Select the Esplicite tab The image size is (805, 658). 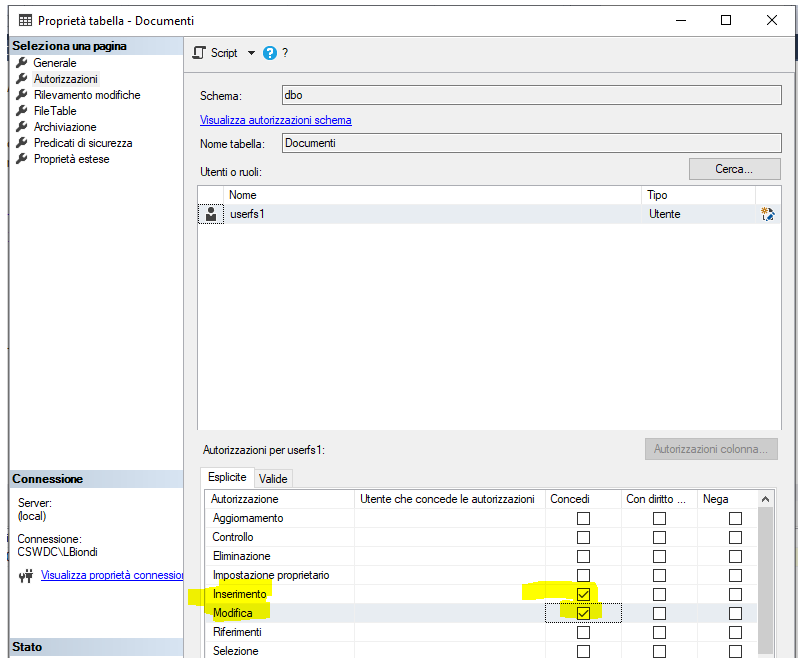[x=227, y=478]
